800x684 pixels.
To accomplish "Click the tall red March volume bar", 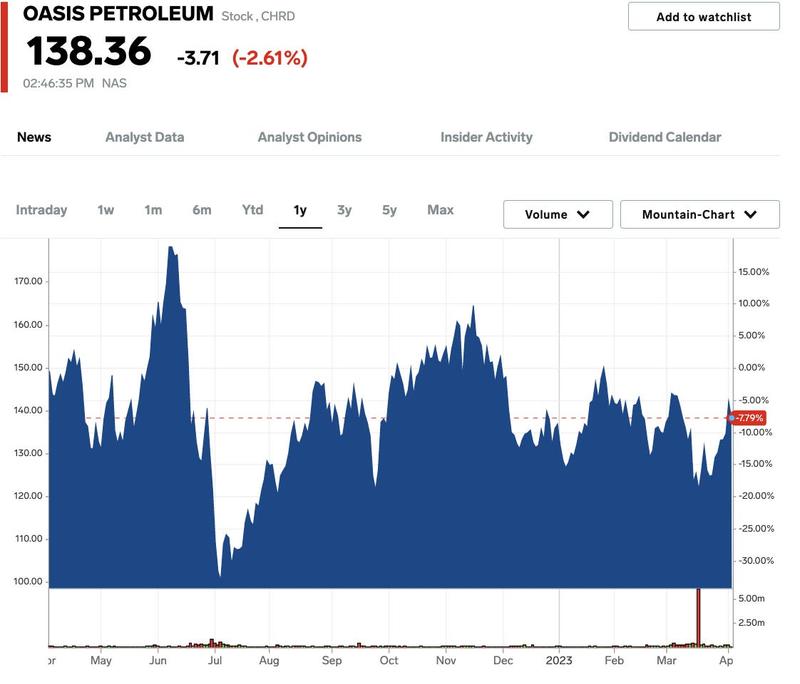I will pos(698,617).
